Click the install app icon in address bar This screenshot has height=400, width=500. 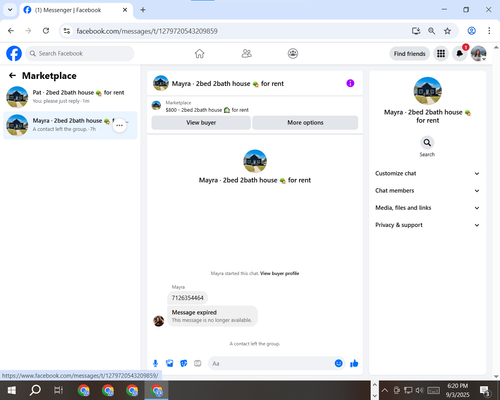pyautogui.click(x=416, y=31)
